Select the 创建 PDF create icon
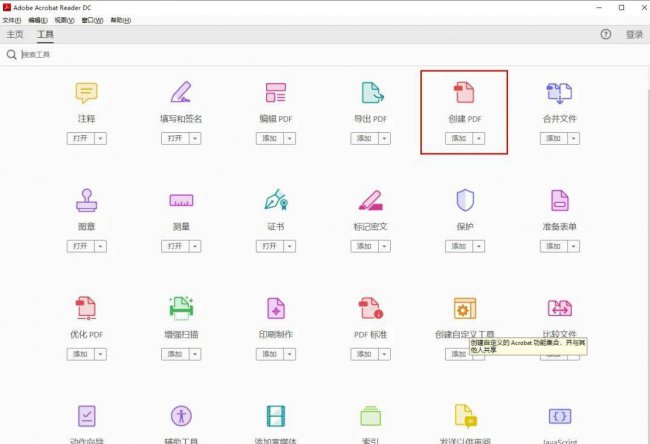This screenshot has width=650, height=444. (x=464, y=92)
